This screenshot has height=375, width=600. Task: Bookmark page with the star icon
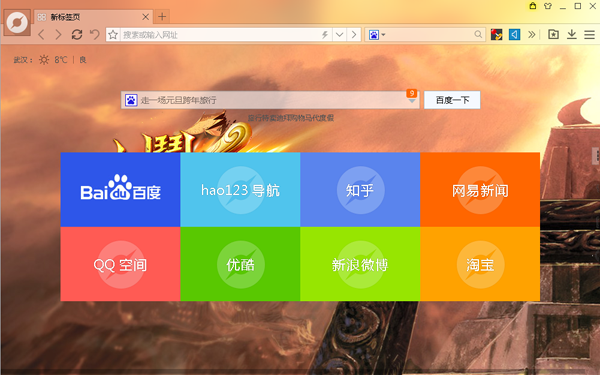tap(113, 35)
